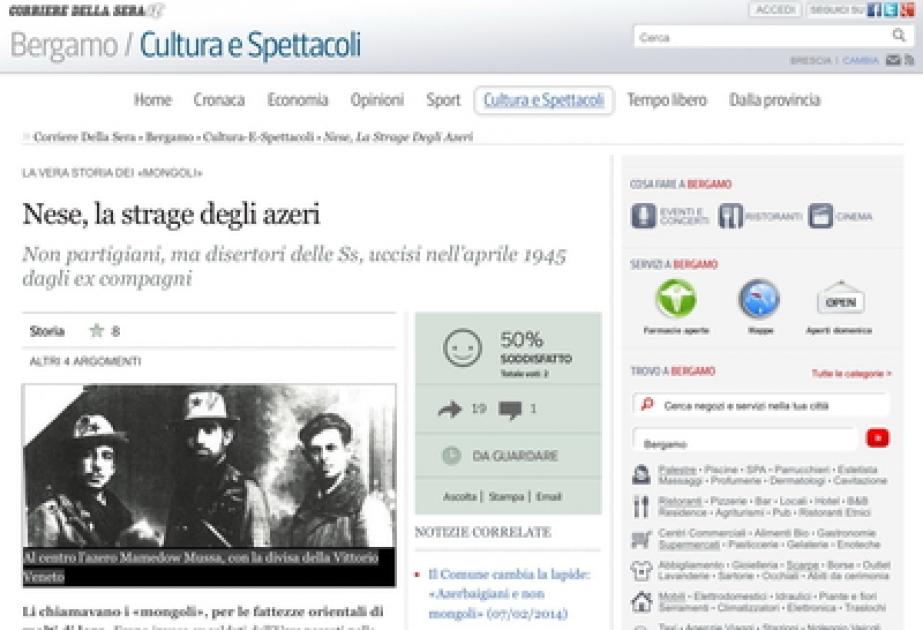Open the Cinema icon

[820, 216]
